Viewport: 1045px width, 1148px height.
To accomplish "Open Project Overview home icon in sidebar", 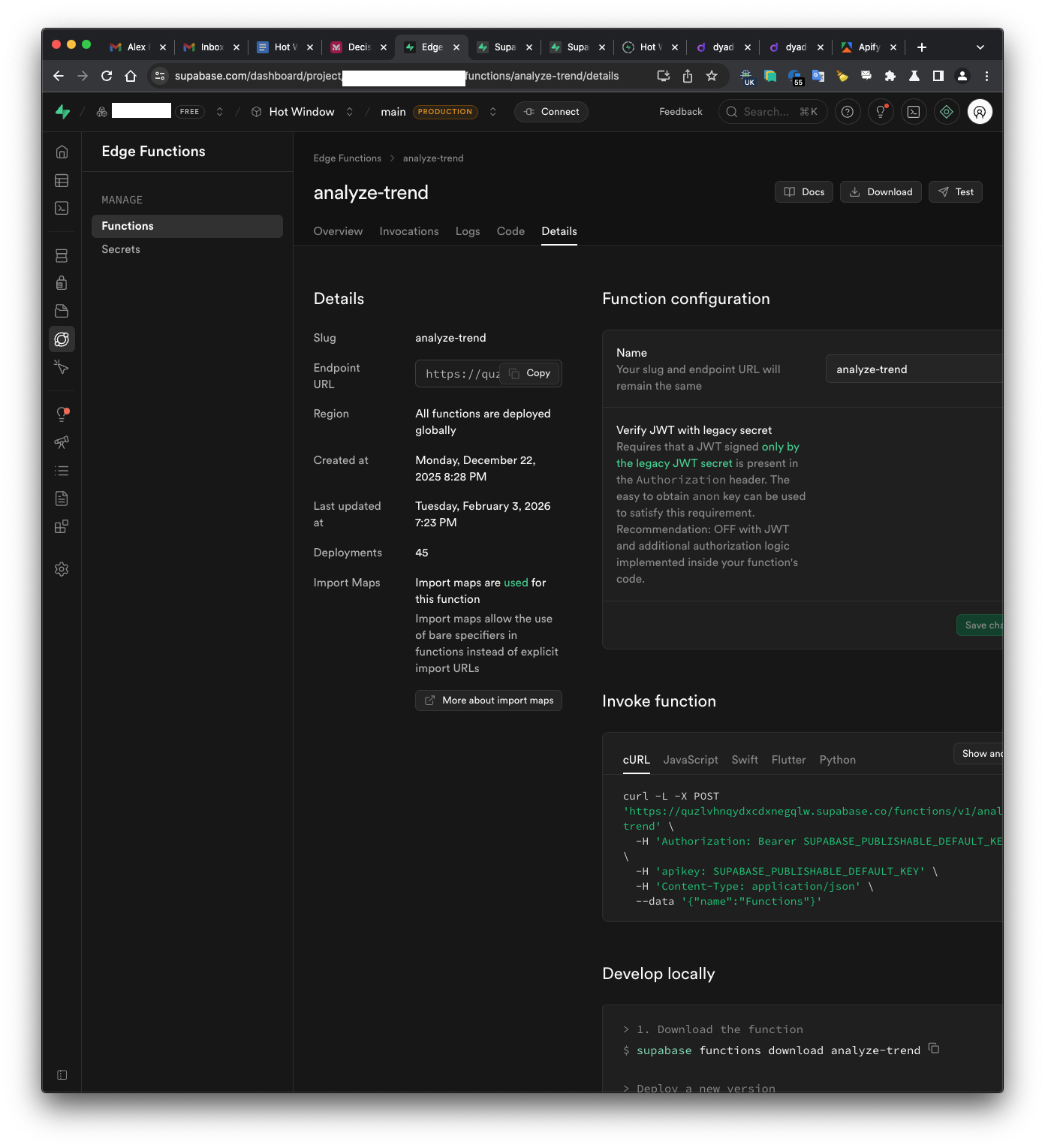I will tap(62, 152).
